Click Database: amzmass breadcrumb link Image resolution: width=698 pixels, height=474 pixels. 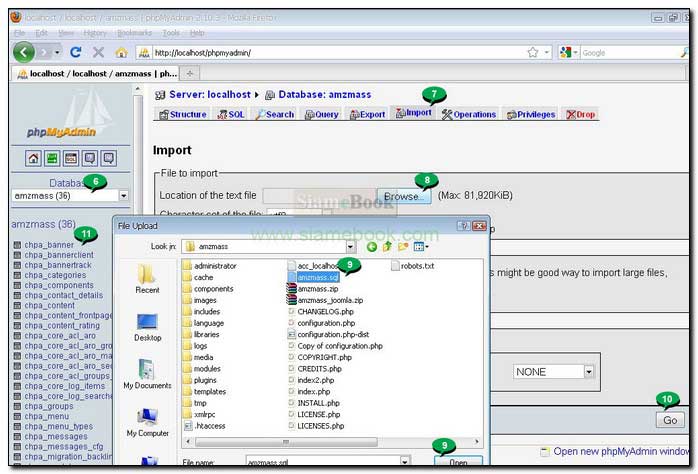[x=325, y=95]
